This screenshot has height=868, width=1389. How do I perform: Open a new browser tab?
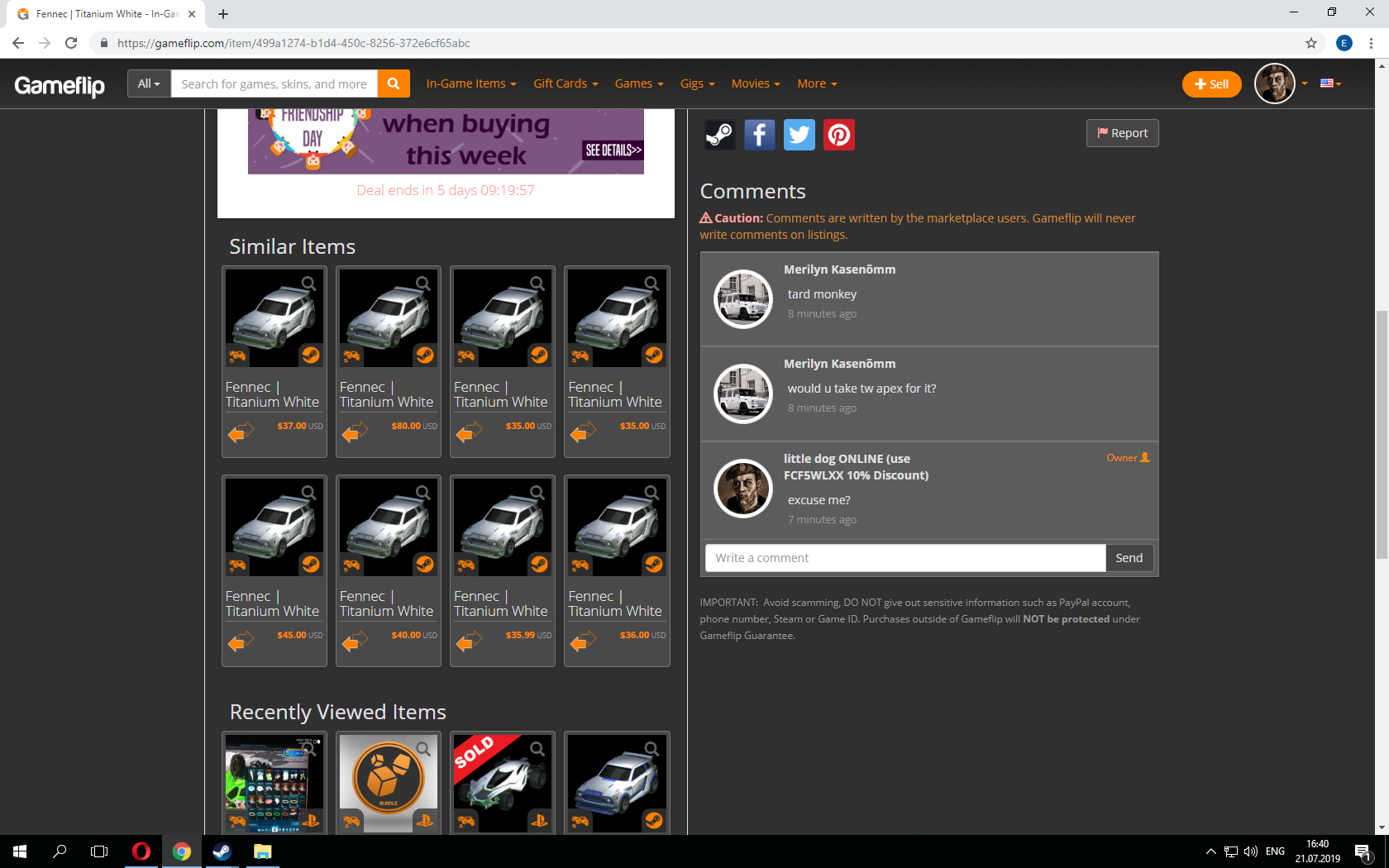223,14
